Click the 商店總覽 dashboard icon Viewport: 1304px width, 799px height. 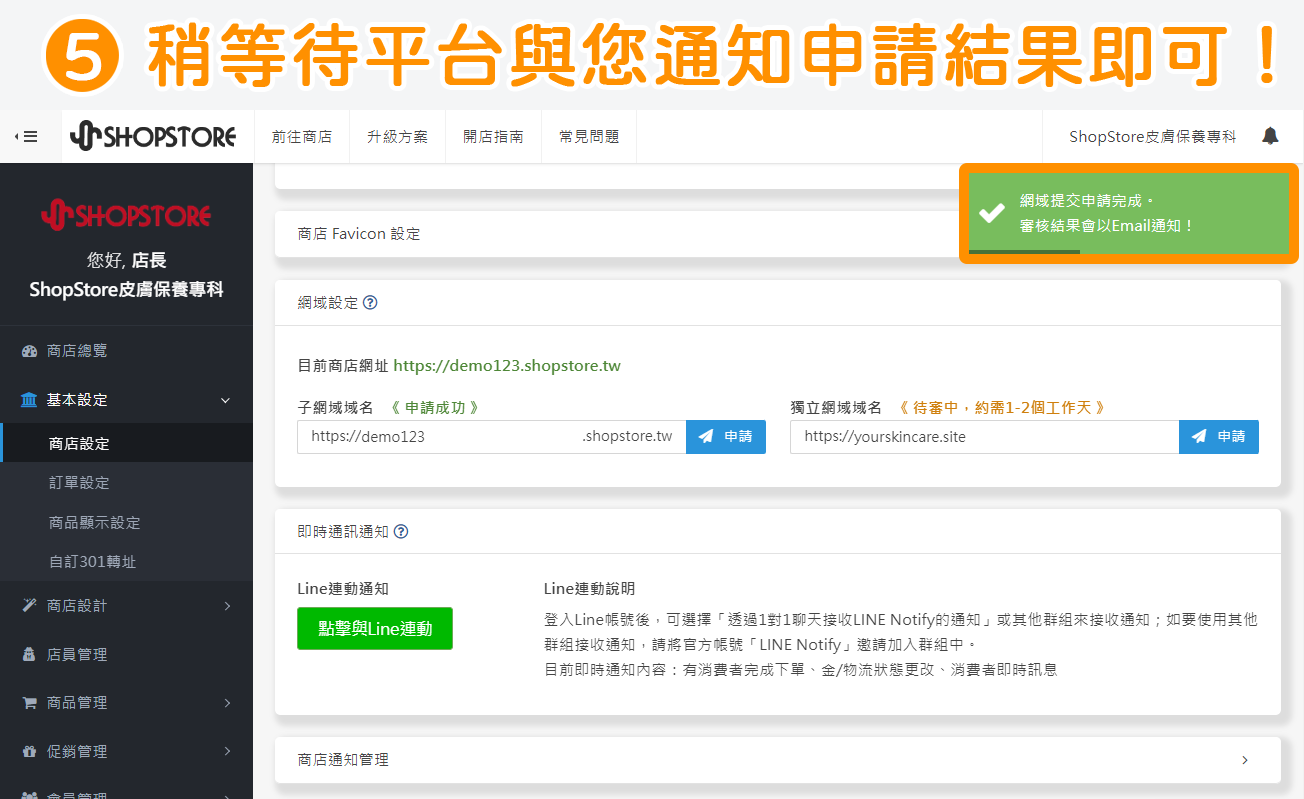[29, 351]
